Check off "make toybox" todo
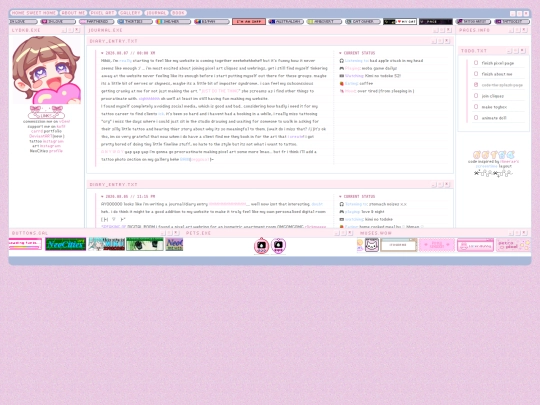The height and width of the screenshot is (405, 540). point(476,107)
